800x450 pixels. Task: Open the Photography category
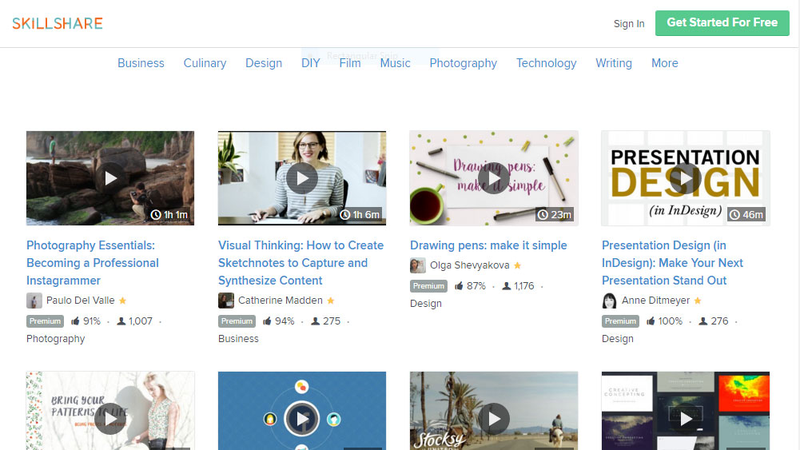point(463,63)
